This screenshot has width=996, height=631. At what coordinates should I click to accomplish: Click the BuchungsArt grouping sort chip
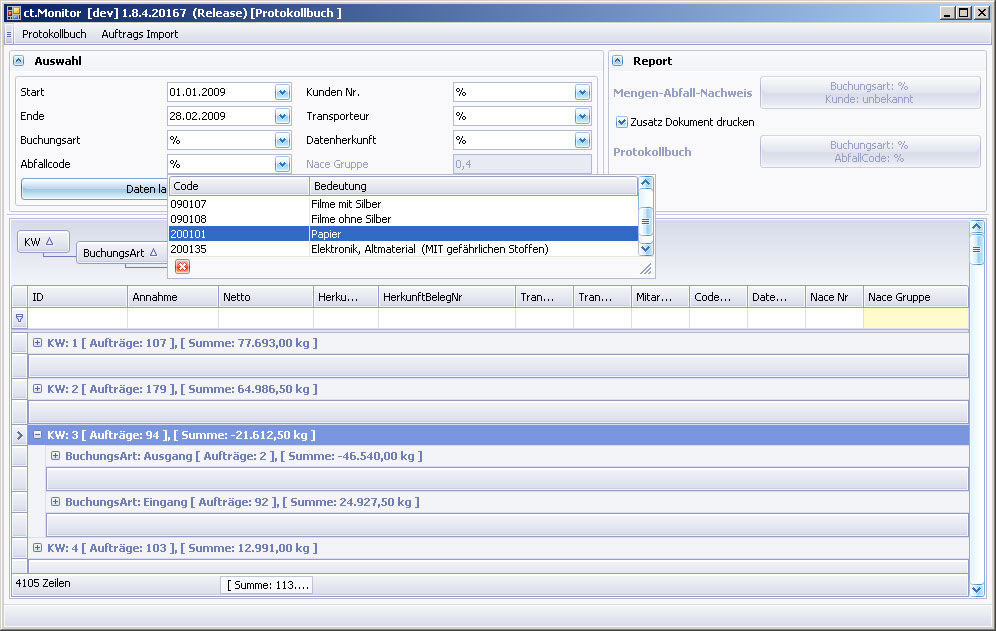tap(121, 253)
